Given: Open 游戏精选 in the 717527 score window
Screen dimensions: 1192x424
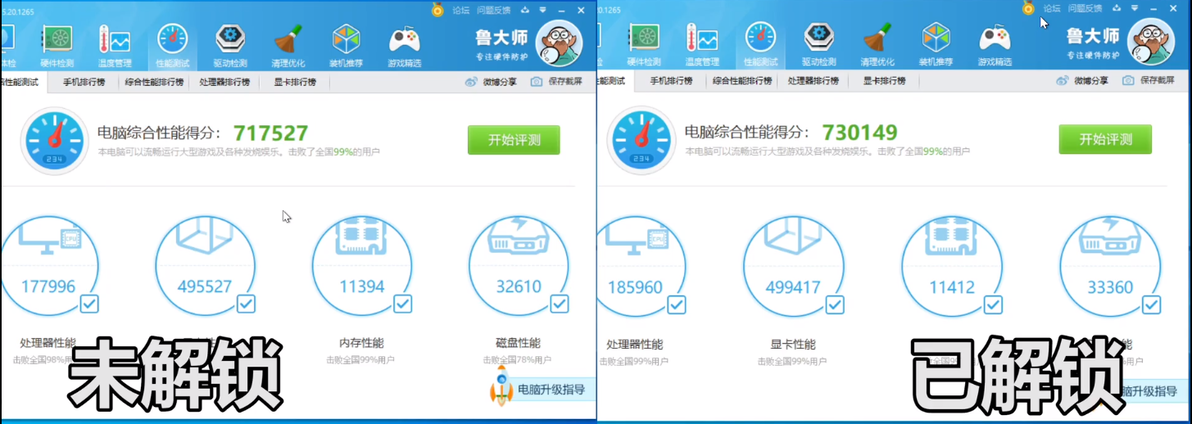Looking at the screenshot, I should pyautogui.click(x=404, y=46).
